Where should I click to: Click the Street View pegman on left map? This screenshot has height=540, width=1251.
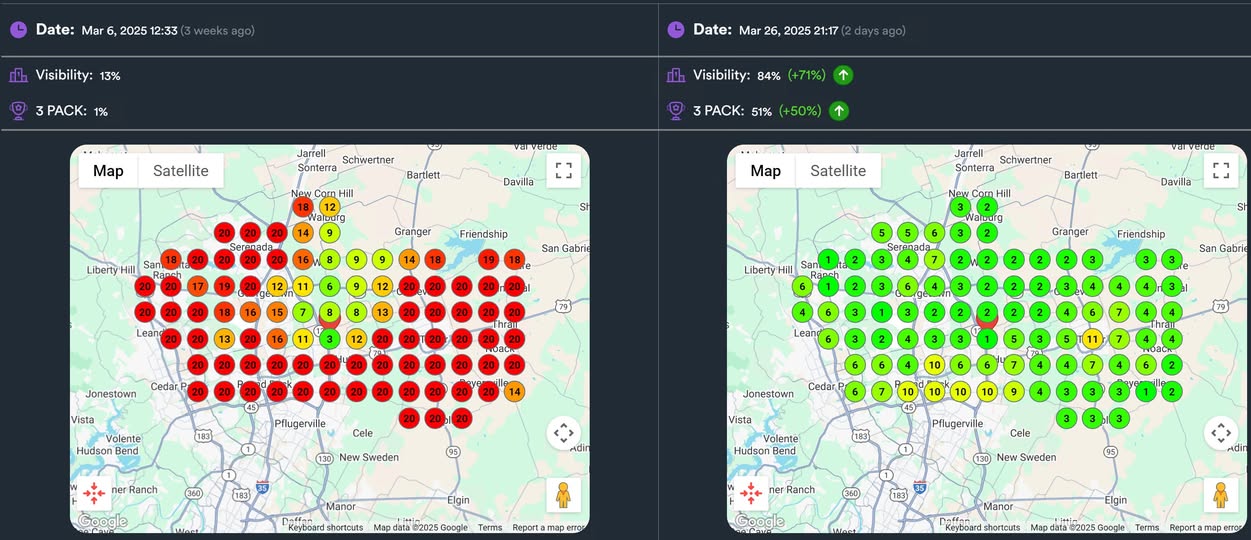click(563, 495)
